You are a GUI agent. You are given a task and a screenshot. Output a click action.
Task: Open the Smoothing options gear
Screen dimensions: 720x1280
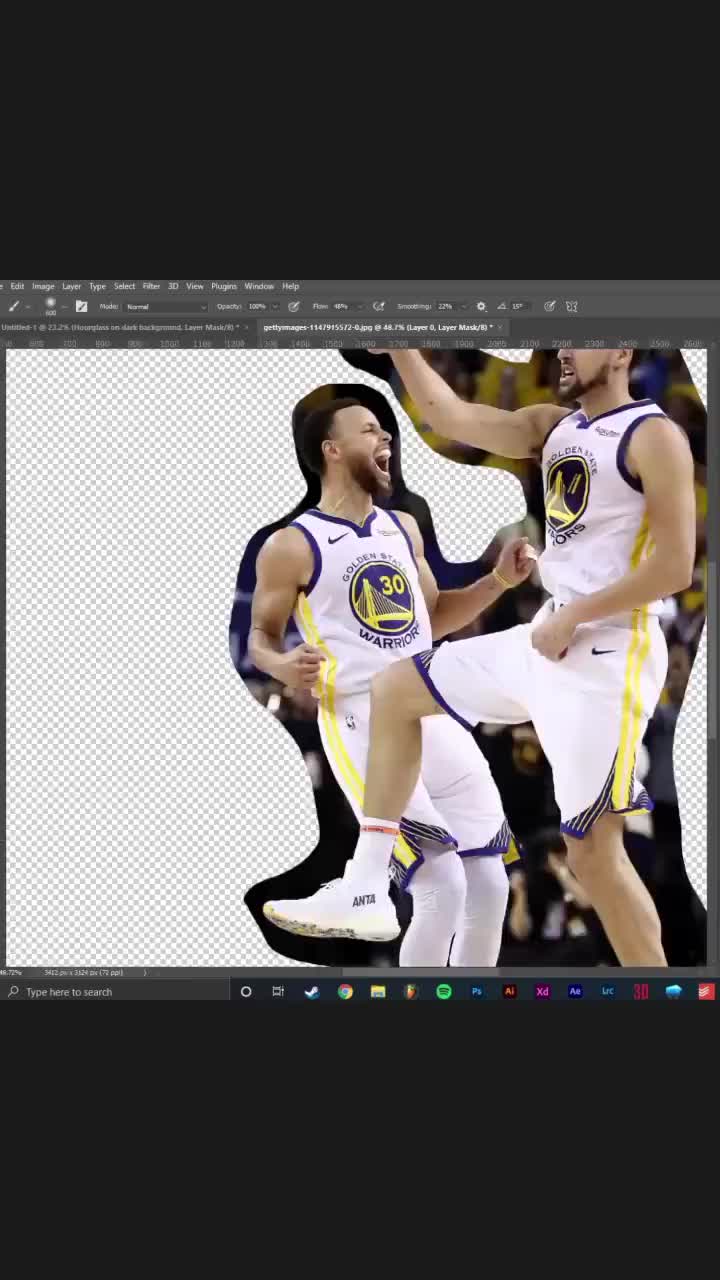pyautogui.click(x=481, y=307)
